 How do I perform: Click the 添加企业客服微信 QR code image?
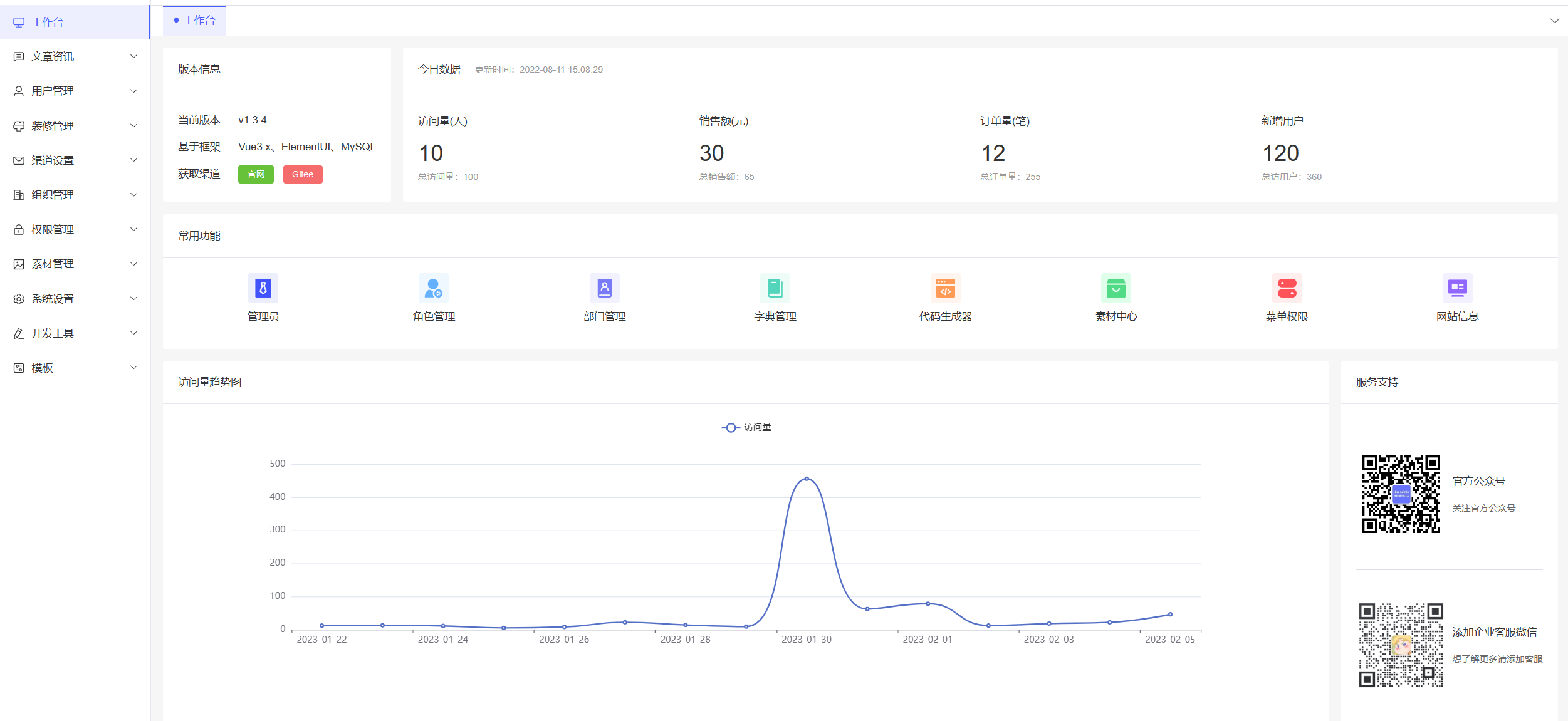point(1401,645)
